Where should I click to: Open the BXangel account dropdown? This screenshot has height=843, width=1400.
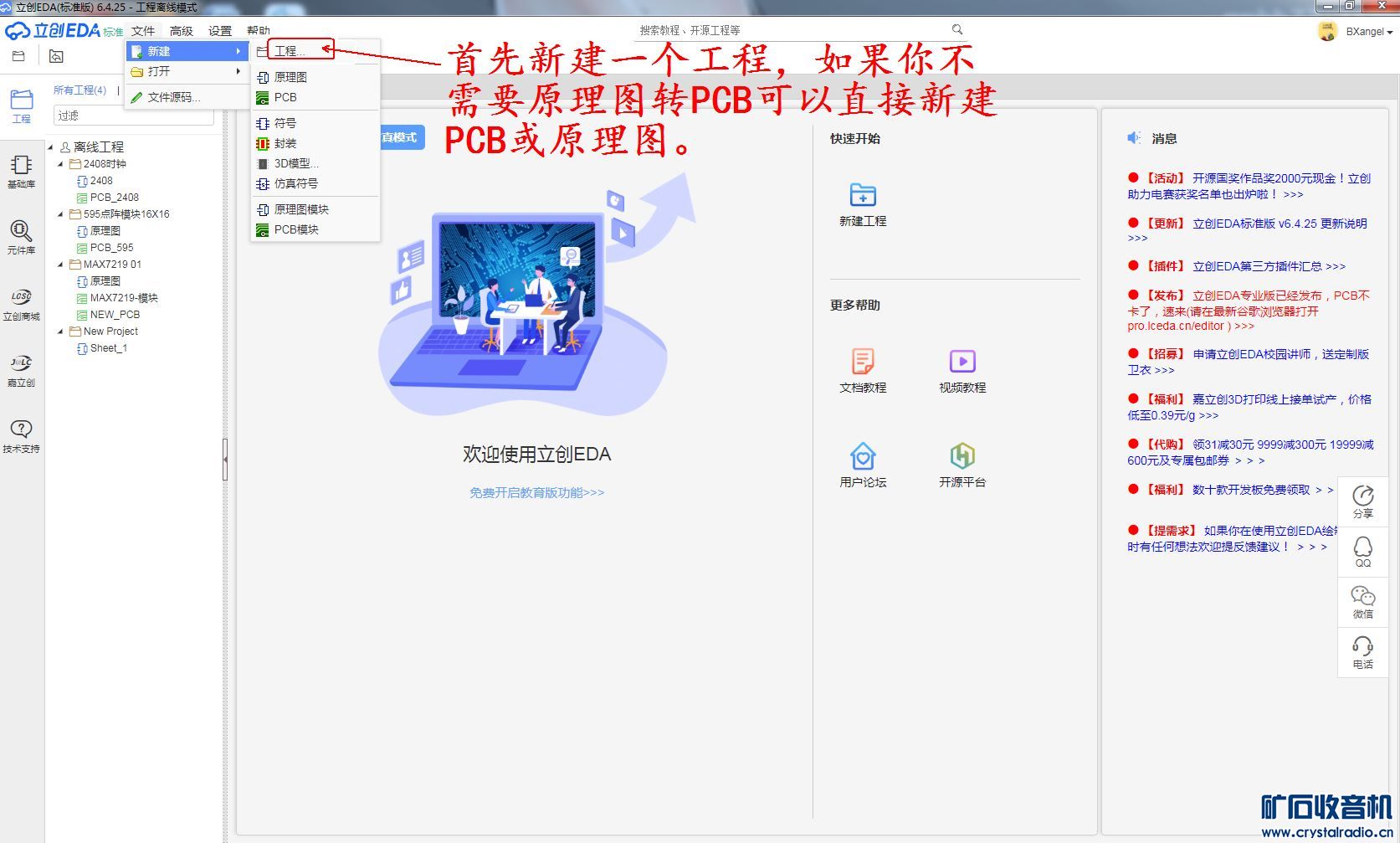tap(1369, 32)
